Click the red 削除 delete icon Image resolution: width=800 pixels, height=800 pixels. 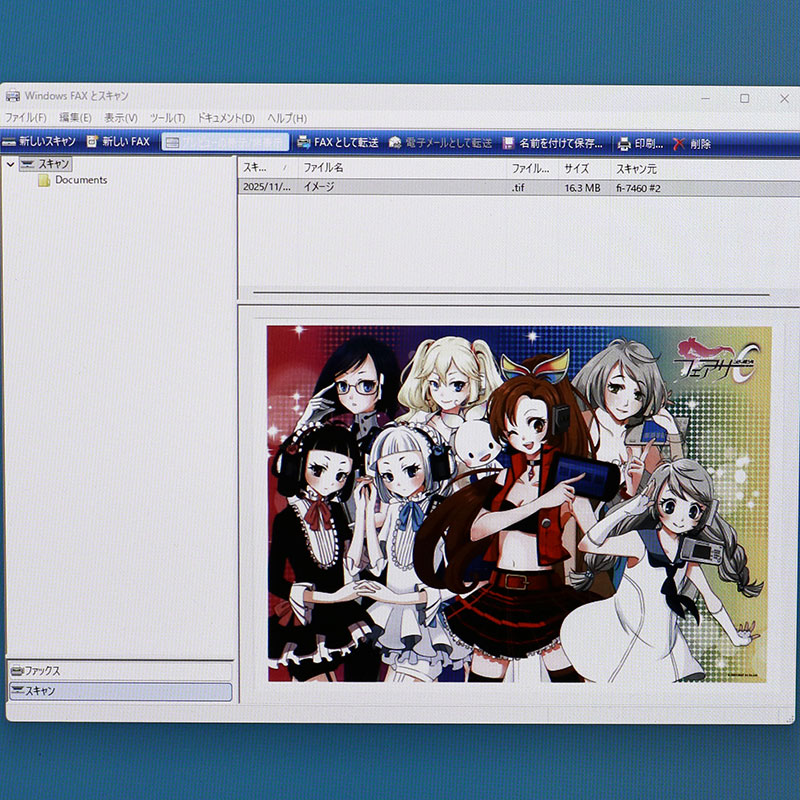click(679, 141)
